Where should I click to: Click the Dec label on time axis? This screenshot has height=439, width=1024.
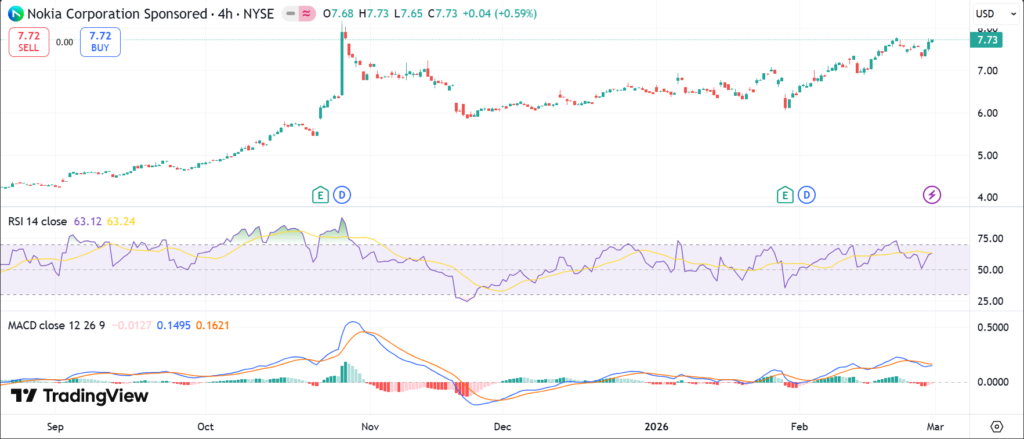coord(502,427)
